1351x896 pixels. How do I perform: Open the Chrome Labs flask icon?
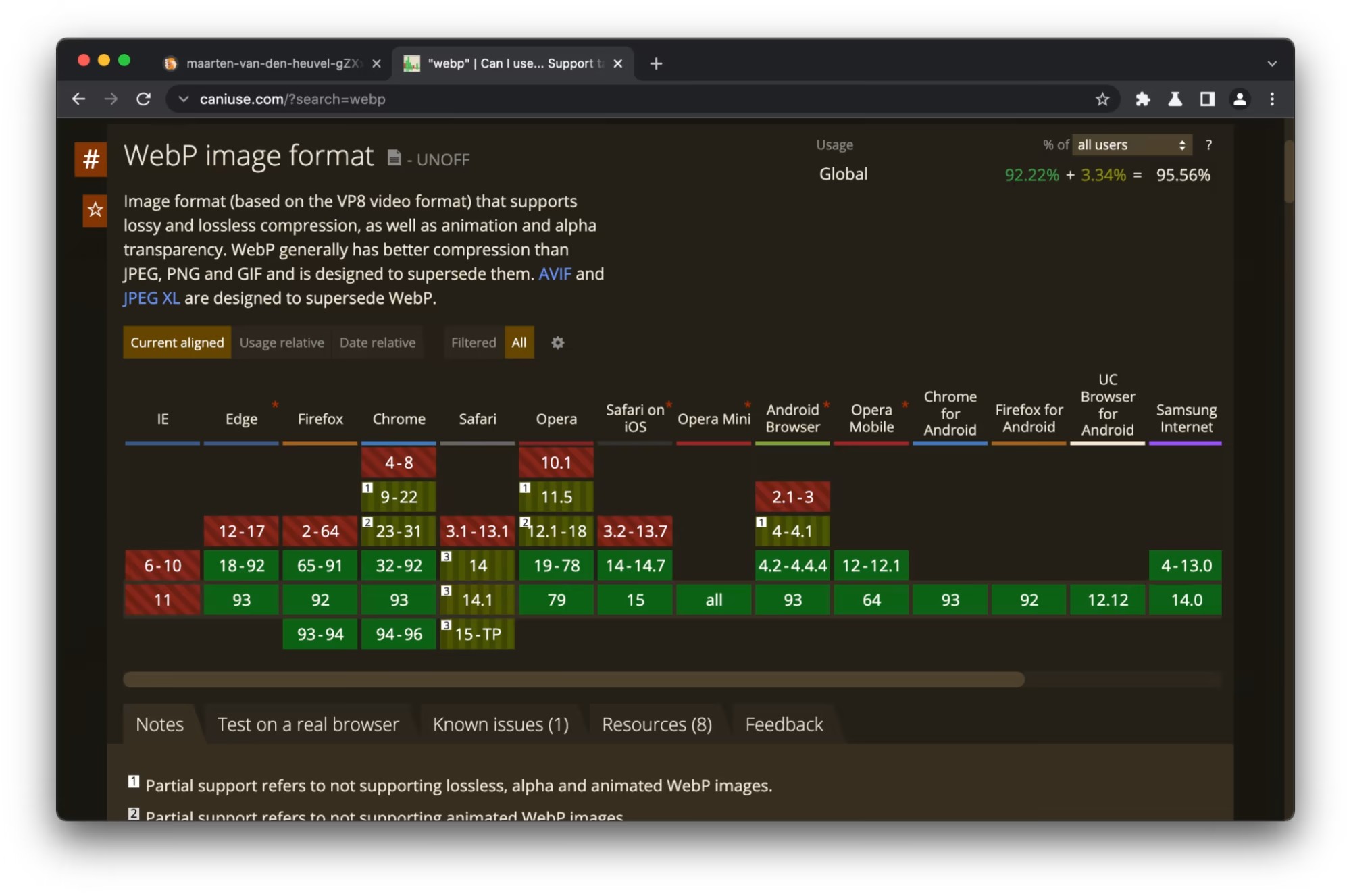pos(1175,99)
